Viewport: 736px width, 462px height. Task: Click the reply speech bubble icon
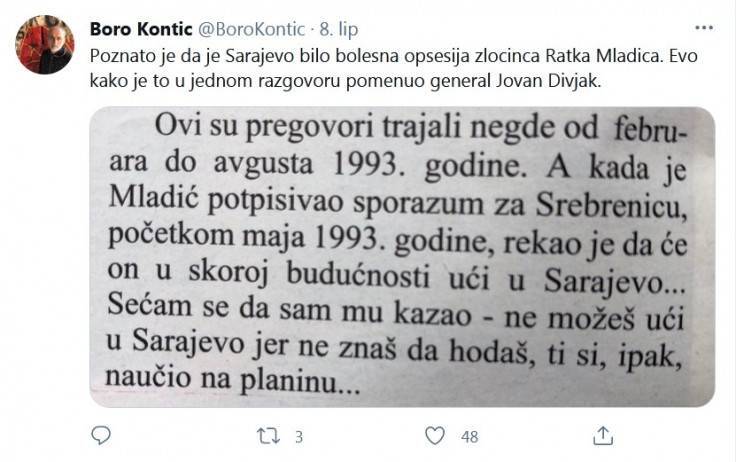(x=100, y=436)
